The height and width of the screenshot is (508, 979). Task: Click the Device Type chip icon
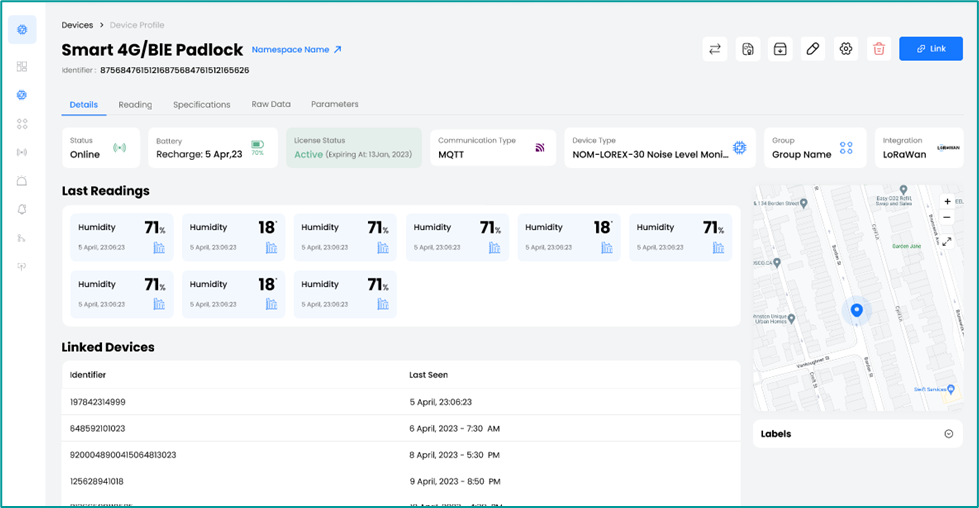click(739, 148)
